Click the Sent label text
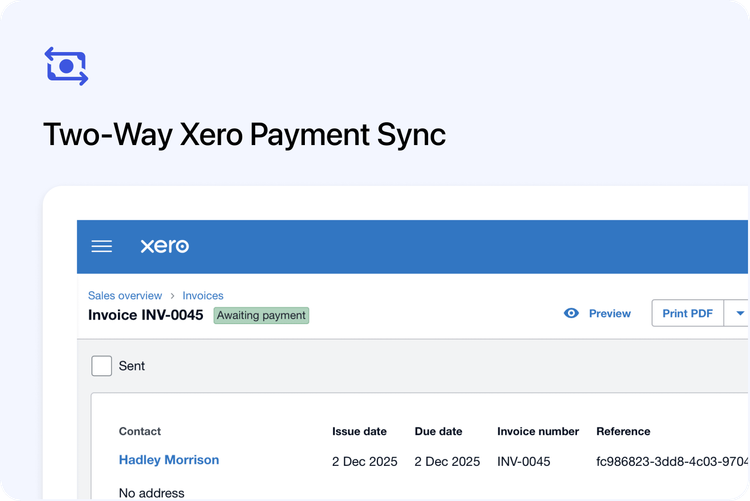 click(132, 366)
